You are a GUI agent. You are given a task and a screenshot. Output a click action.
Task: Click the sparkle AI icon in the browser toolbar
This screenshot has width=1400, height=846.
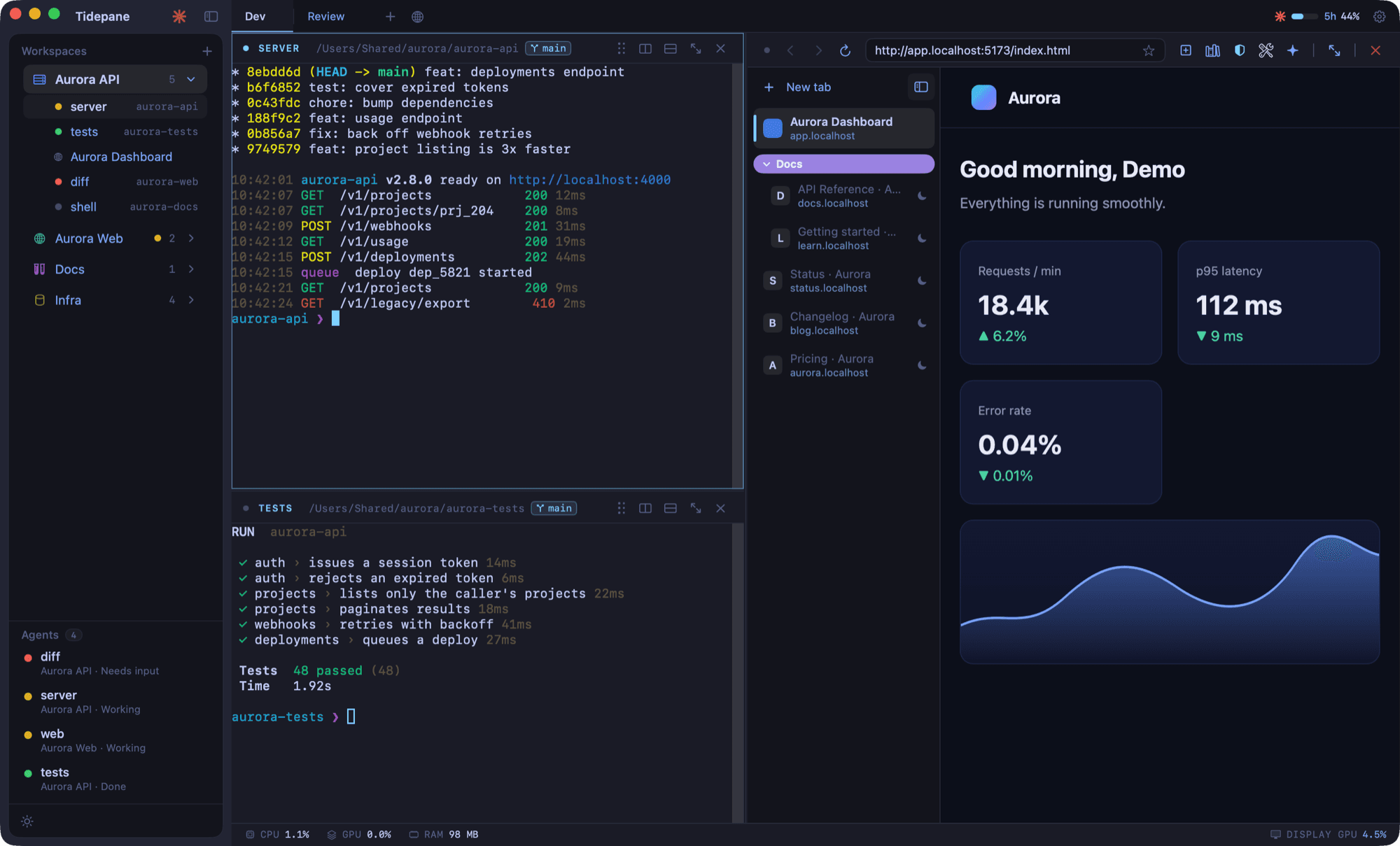pos(1292,50)
